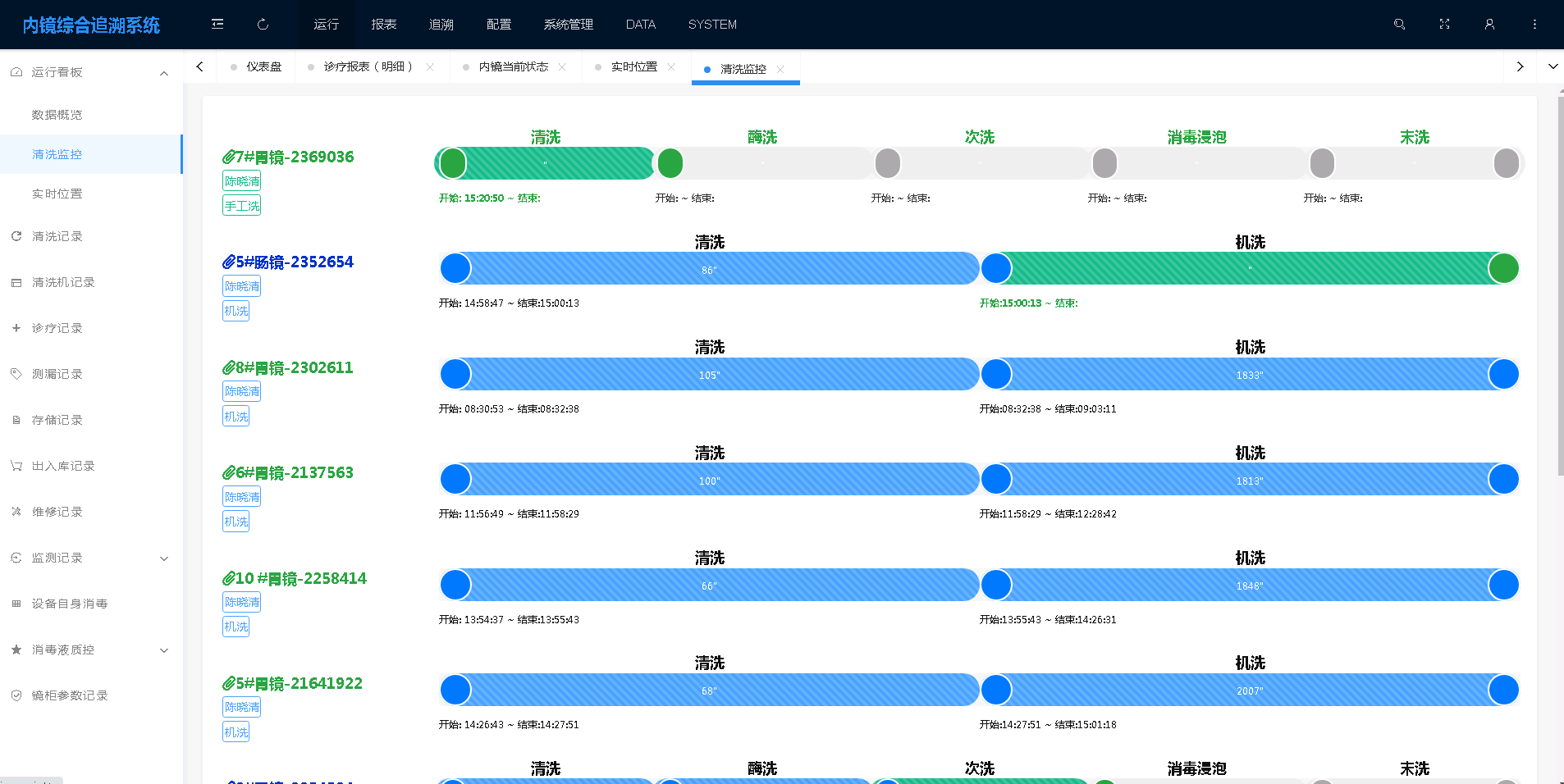Close the 内镜当前状态 tab
The width and height of the screenshot is (1564, 784).
[x=562, y=67]
